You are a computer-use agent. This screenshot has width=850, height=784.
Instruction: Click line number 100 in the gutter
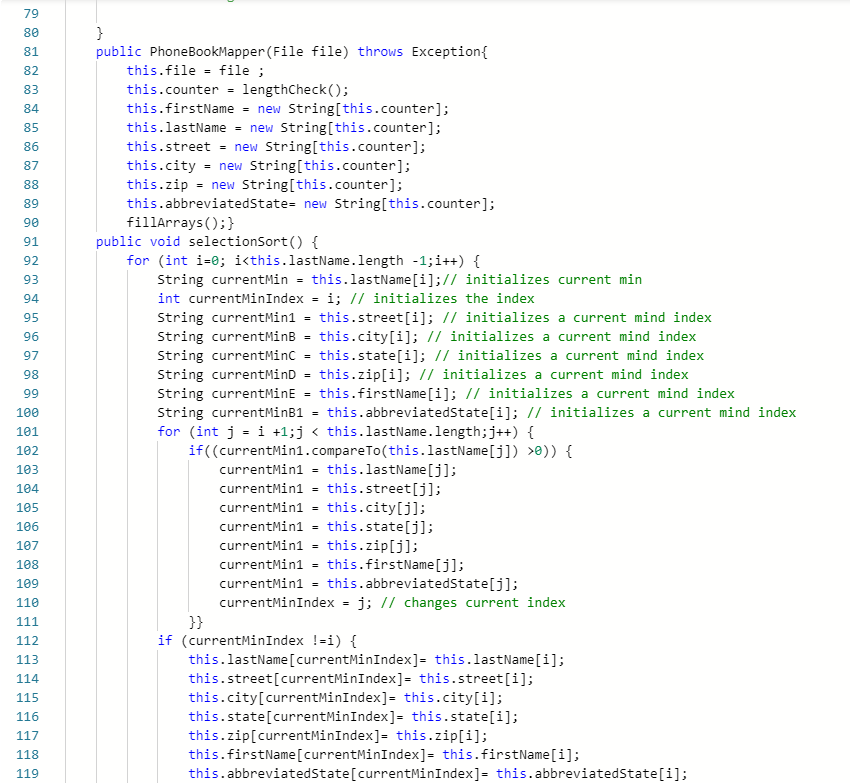tap(31, 412)
